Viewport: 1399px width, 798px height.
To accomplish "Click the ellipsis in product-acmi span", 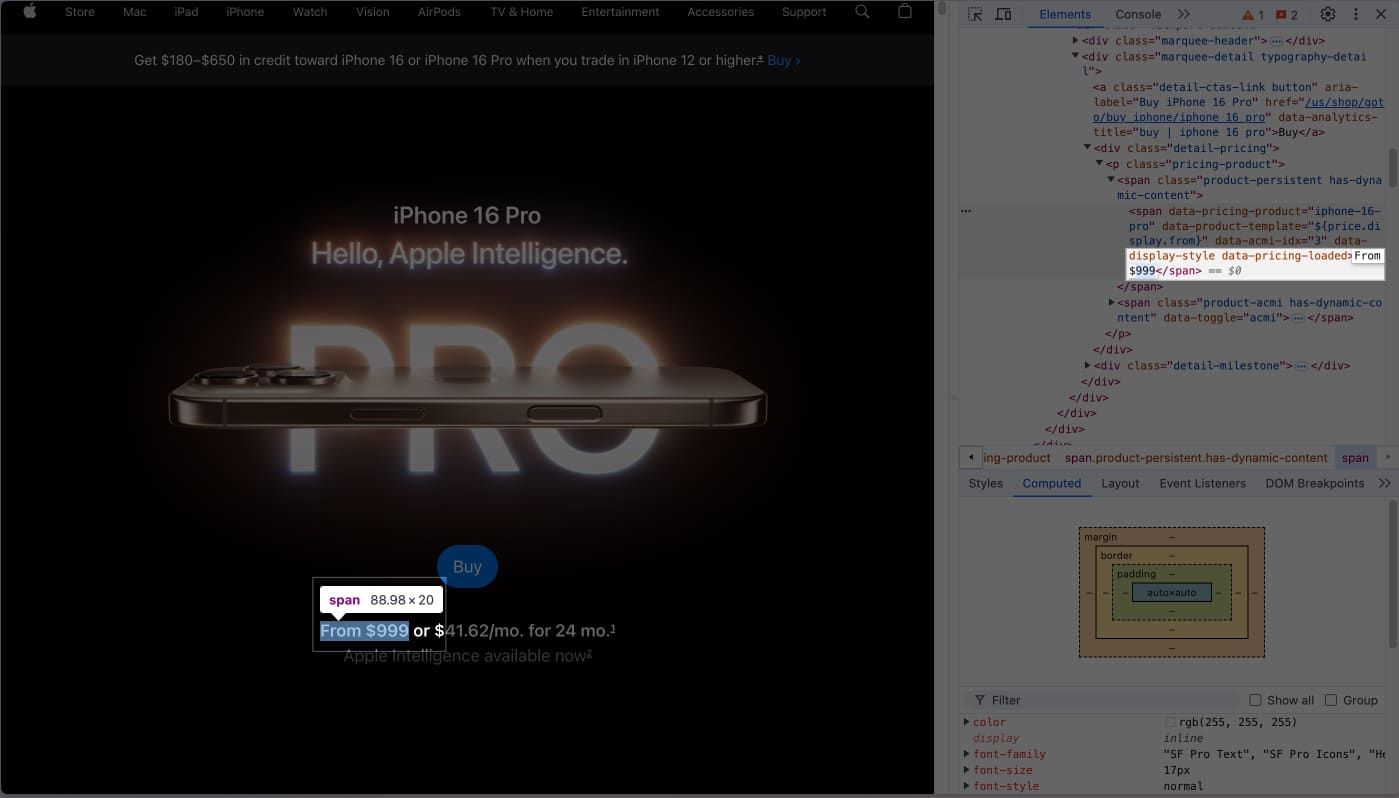I will point(1298,318).
